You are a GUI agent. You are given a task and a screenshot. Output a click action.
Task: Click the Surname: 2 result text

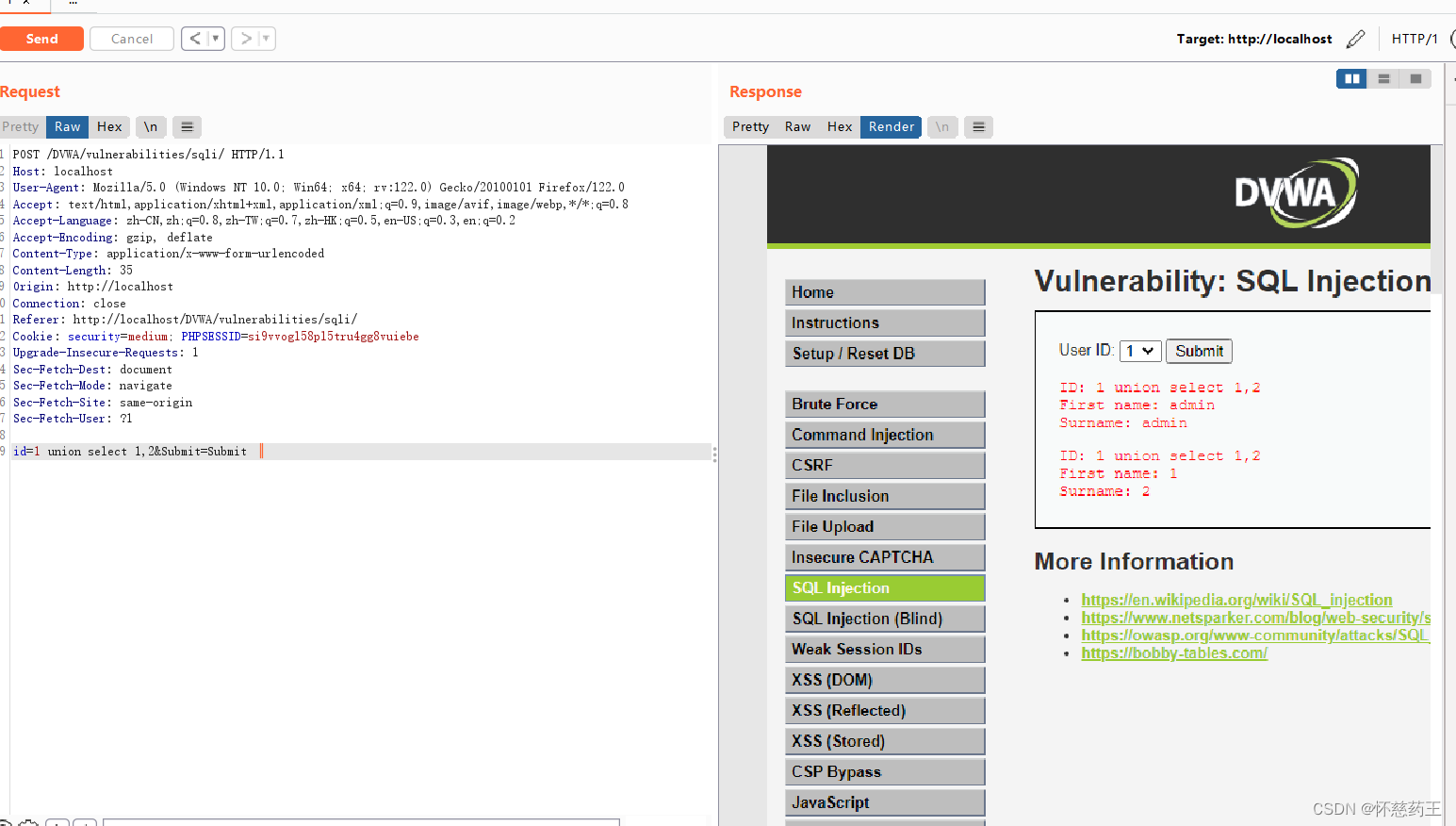click(1104, 491)
